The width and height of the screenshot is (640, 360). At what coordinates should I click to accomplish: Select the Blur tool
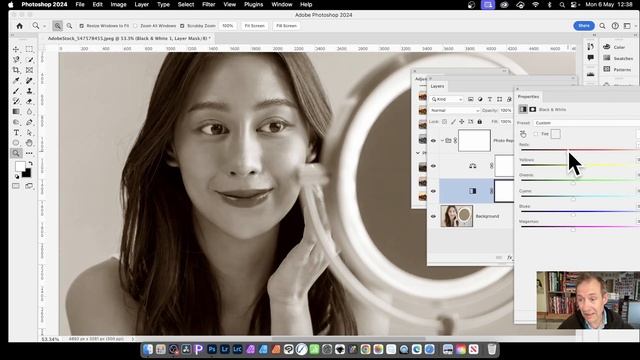[x=29, y=112]
